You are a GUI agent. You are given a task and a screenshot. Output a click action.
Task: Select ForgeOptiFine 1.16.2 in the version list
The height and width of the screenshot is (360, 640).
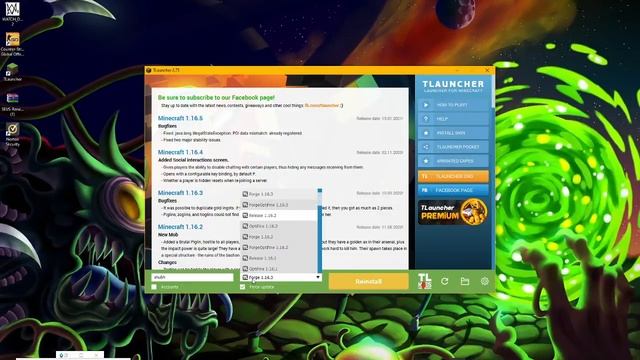(x=279, y=247)
